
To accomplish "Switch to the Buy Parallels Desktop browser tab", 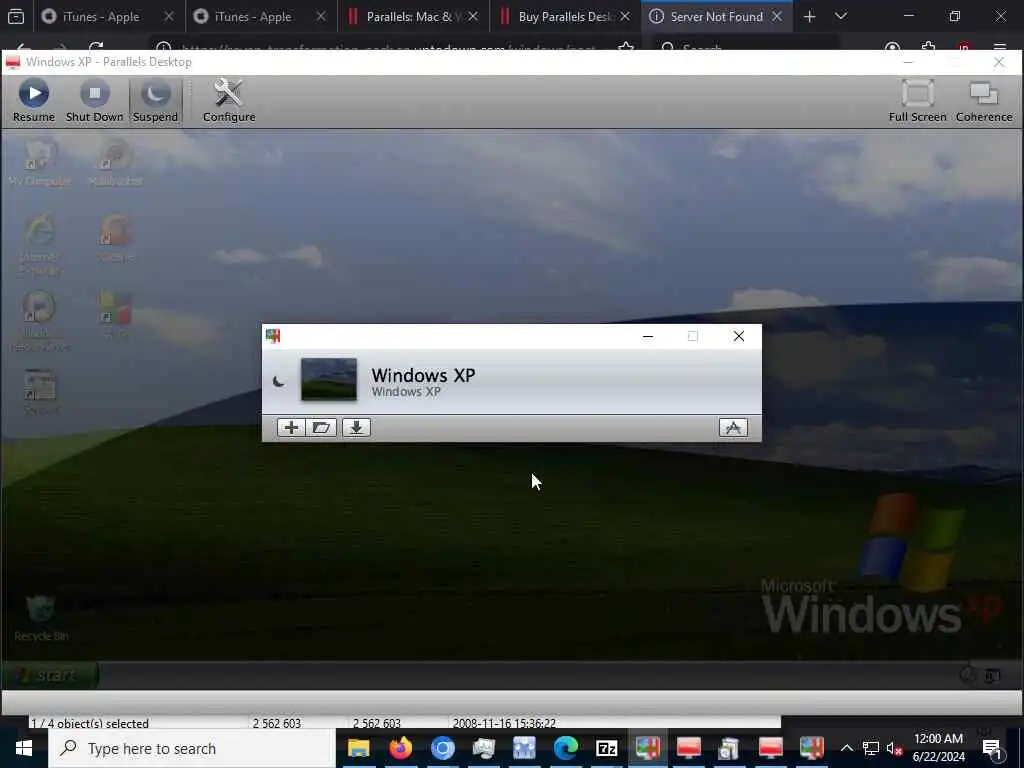I will pyautogui.click(x=566, y=16).
